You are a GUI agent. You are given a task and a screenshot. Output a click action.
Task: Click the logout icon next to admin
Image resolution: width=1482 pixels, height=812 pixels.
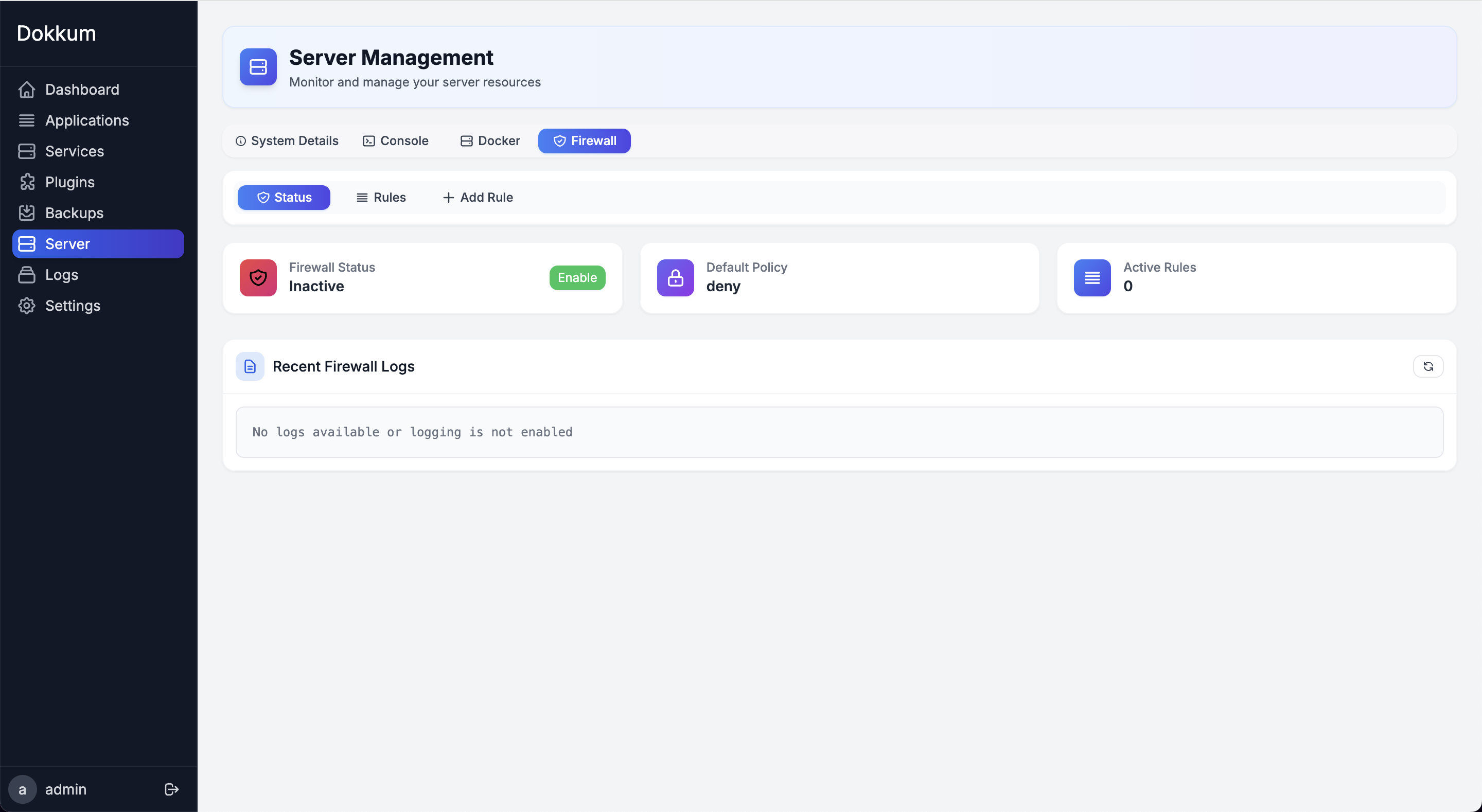(x=171, y=789)
